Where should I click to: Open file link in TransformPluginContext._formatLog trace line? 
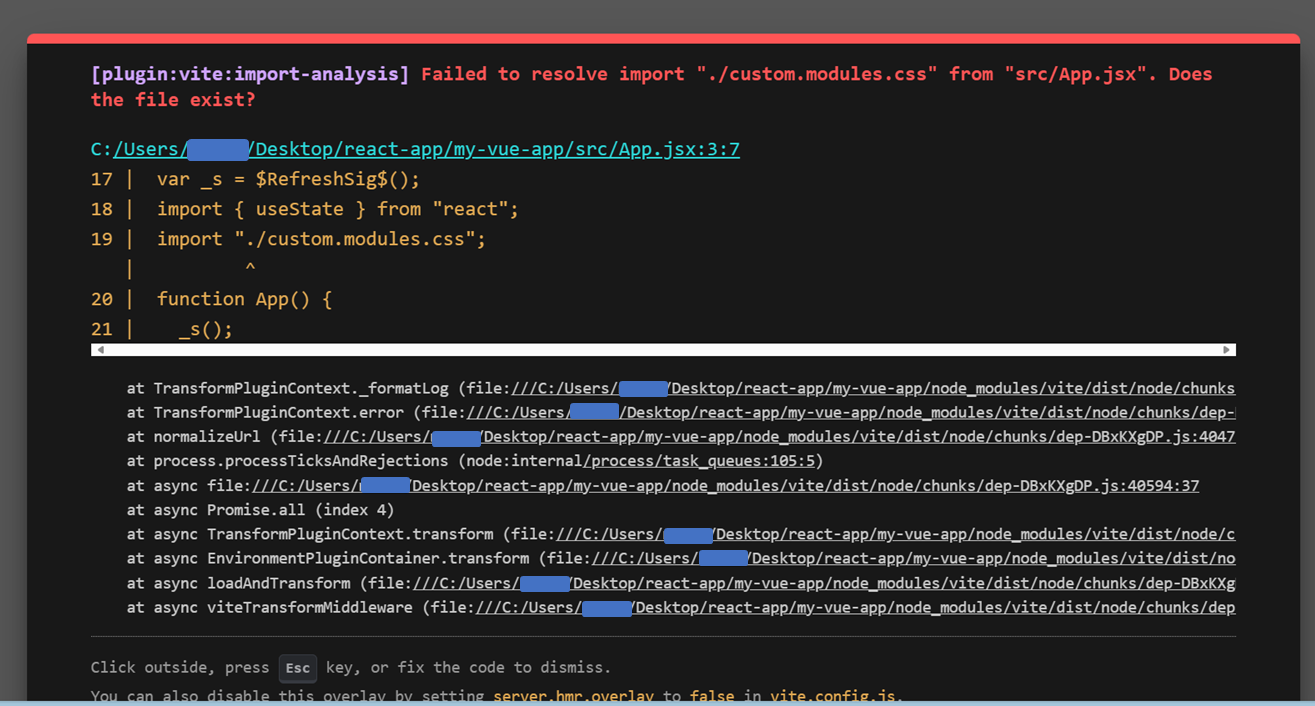pyautogui.click(x=873, y=388)
